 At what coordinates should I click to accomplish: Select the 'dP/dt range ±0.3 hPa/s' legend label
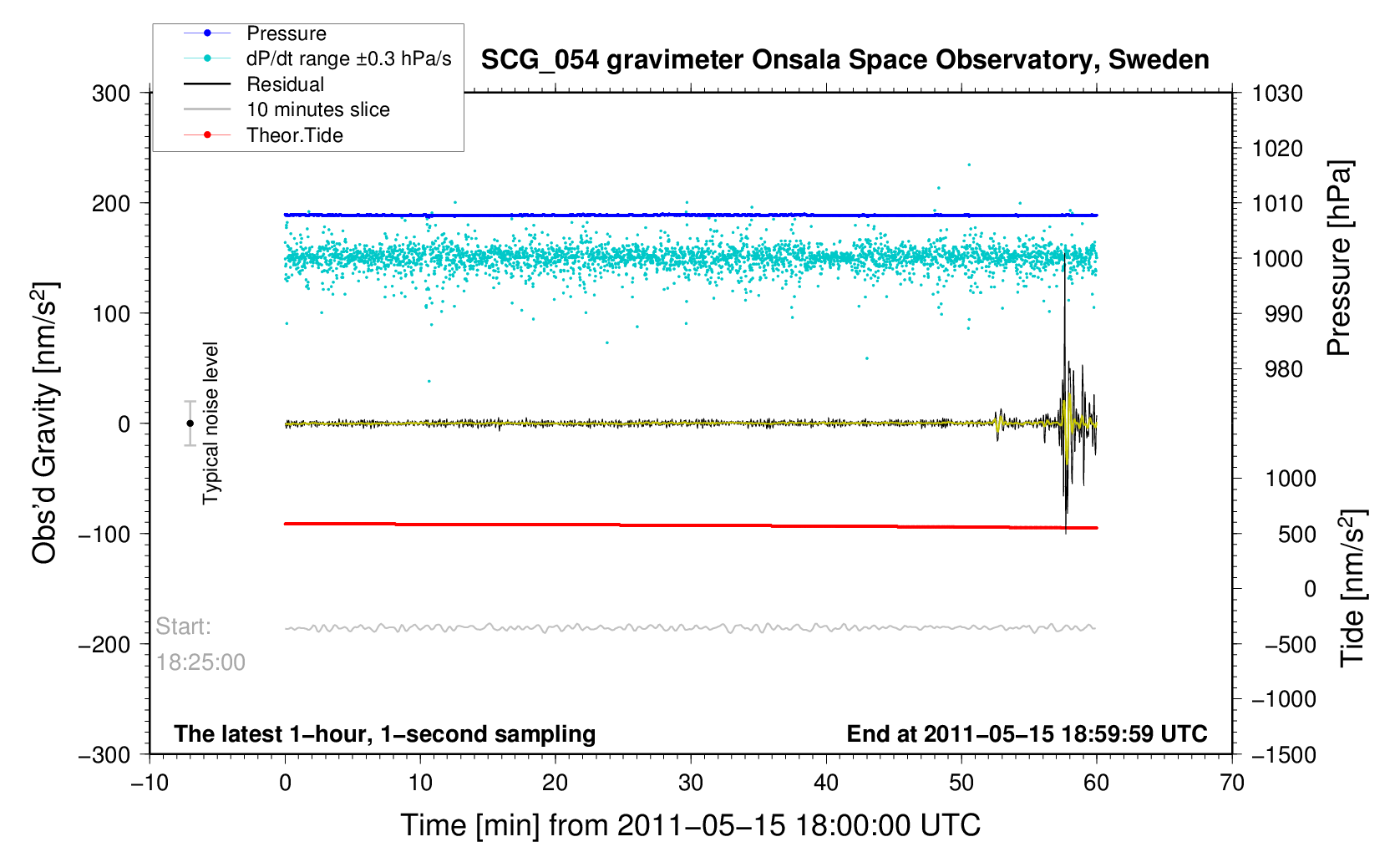[348, 58]
